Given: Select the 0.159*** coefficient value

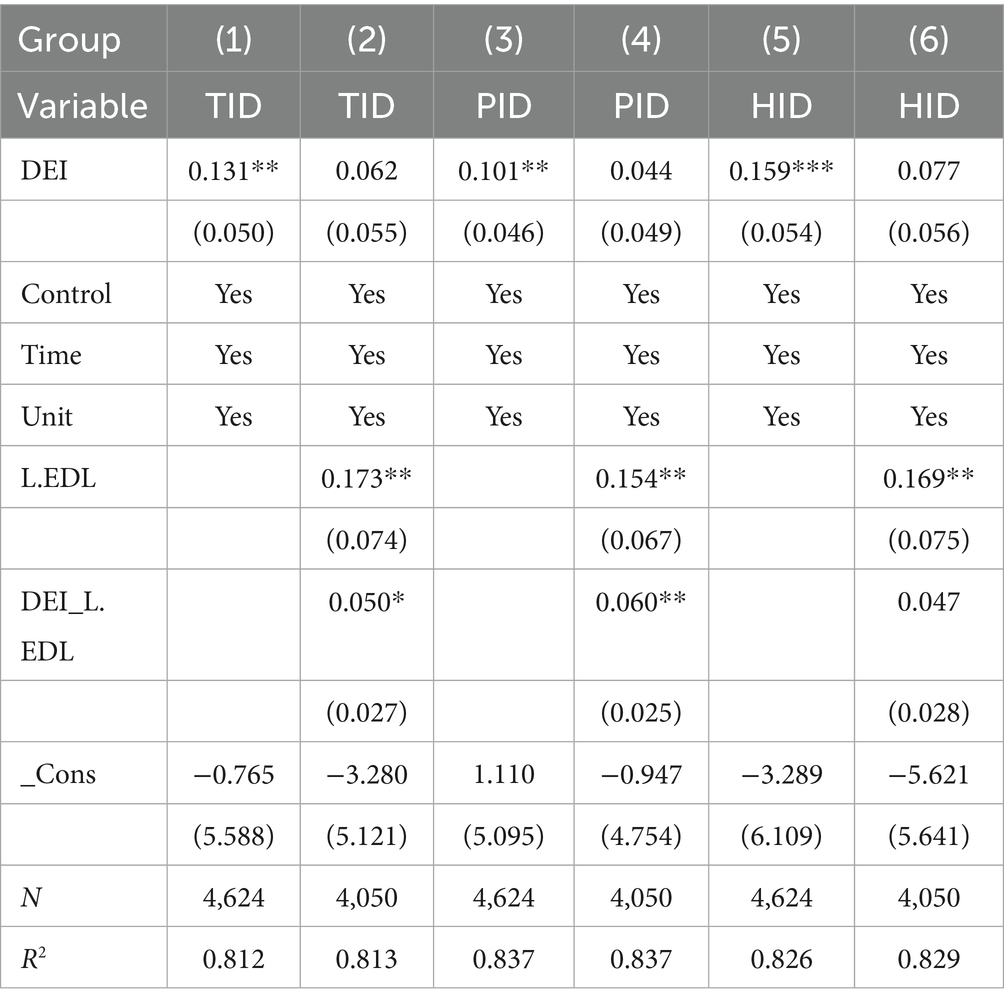Looking at the screenshot, I should coord(781,171).
